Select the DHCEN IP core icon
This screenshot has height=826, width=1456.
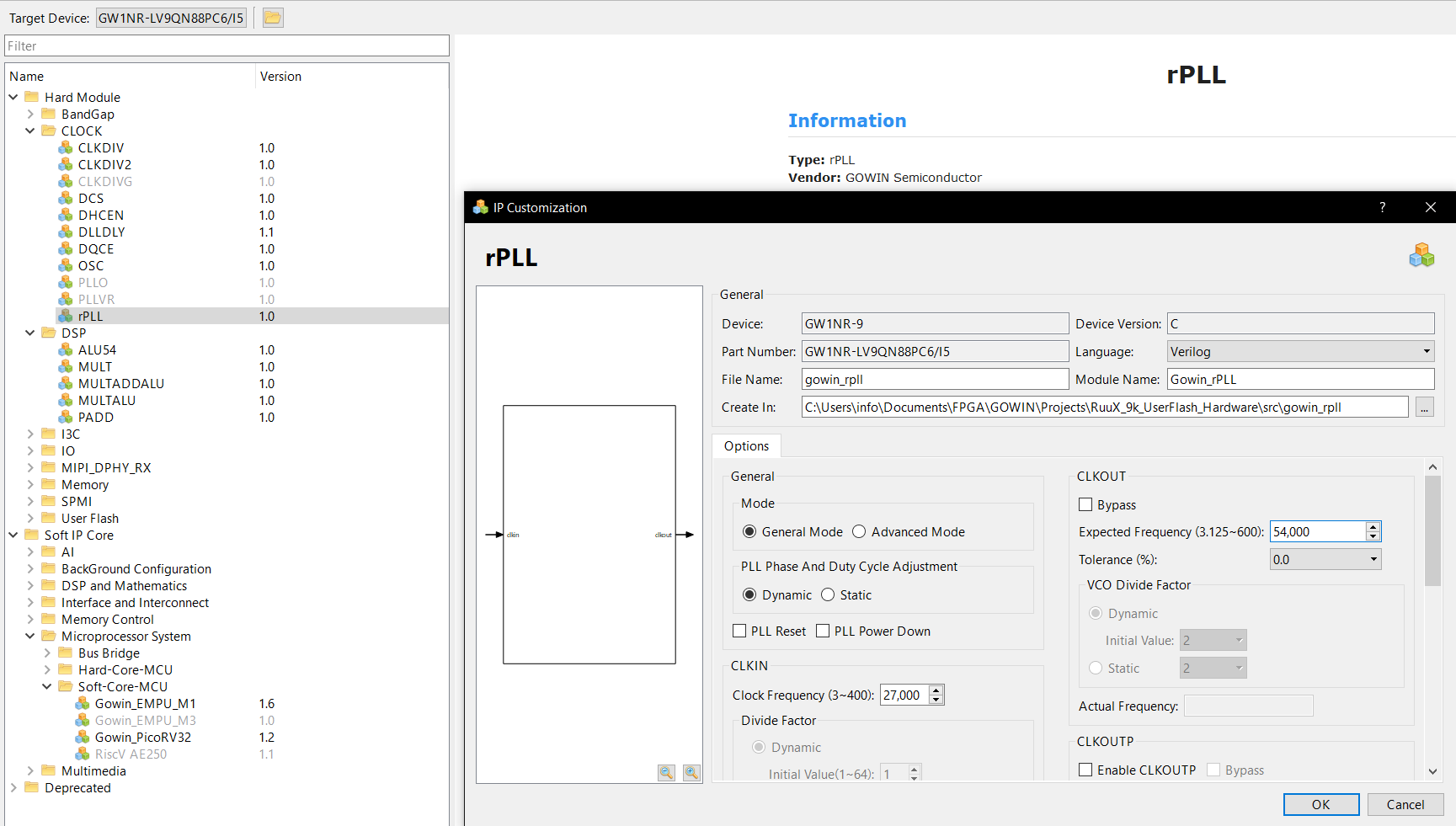pos(66,215)
